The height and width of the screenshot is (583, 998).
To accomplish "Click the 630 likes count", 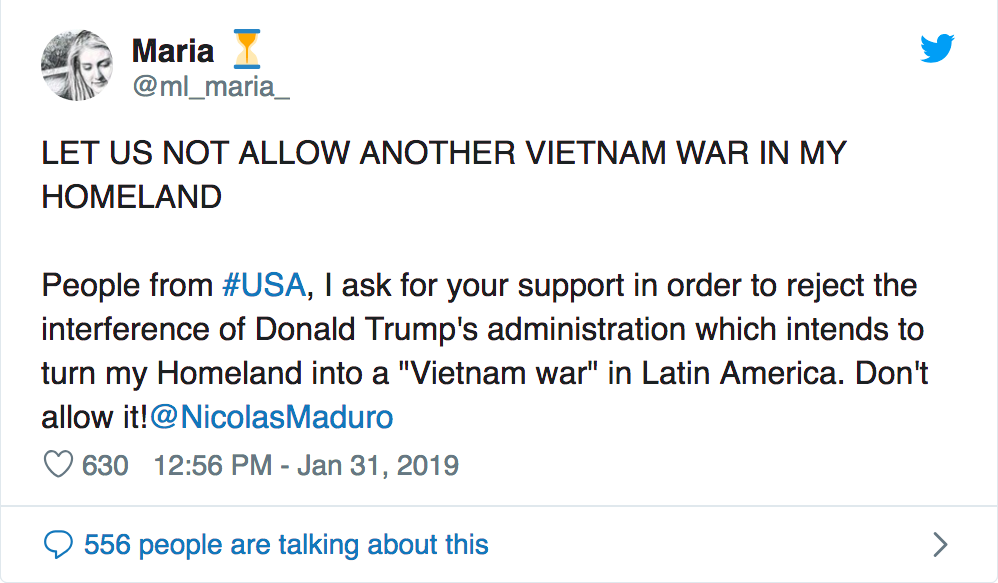I will [105, 465].
